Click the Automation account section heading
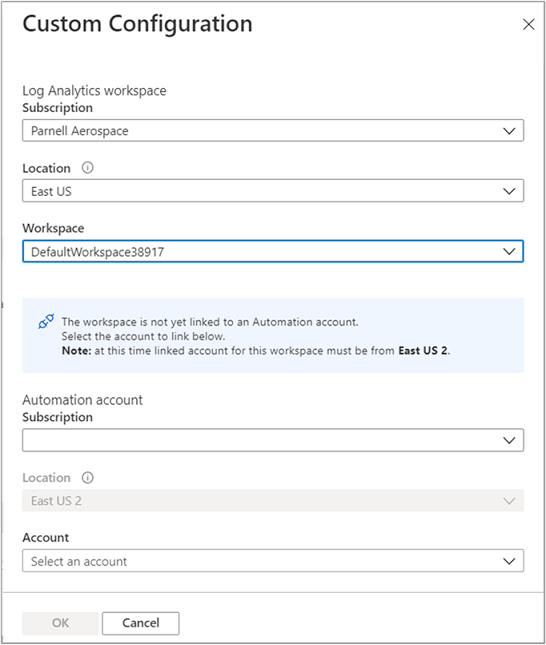 click(x=82, y=400)
